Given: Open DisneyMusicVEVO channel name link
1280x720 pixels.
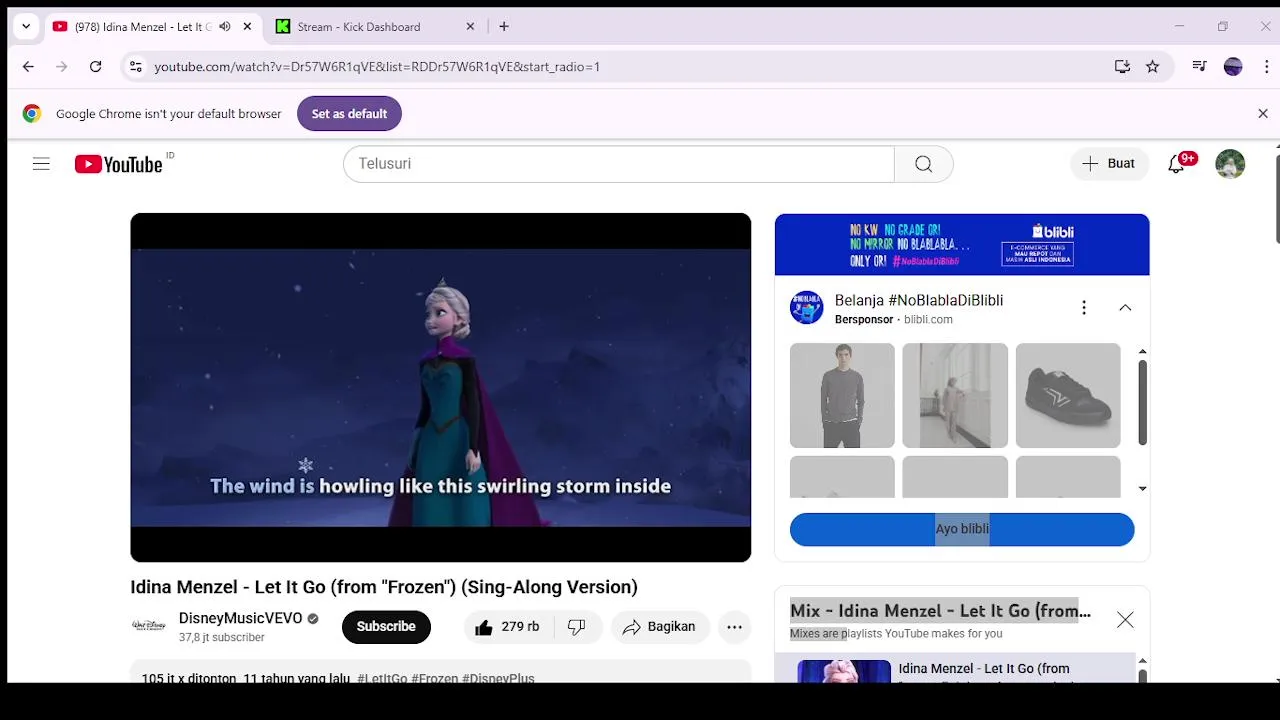Looking at the screenshot, I should coord(240,618).
